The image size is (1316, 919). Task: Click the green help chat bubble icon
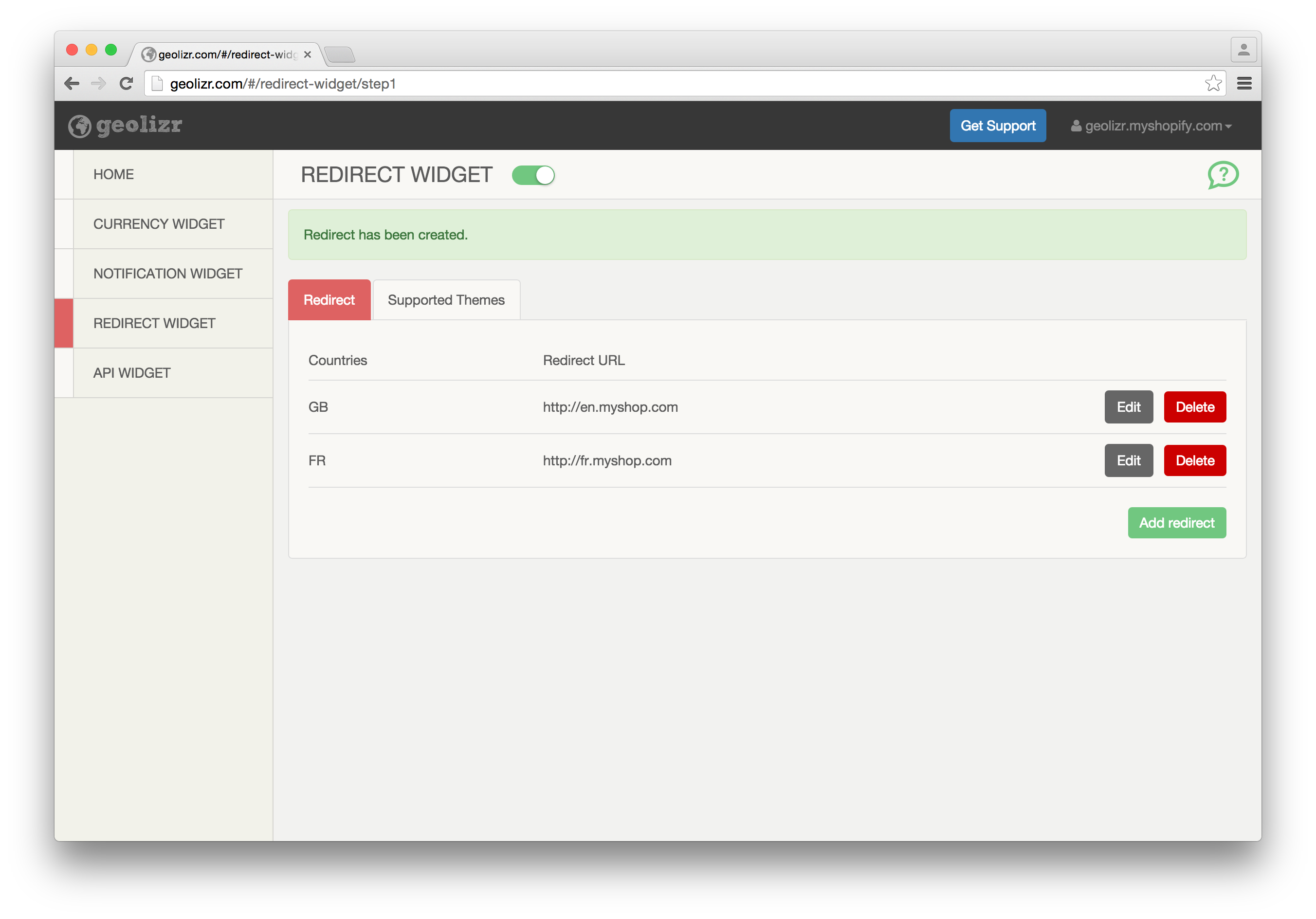click(1223, 174)
